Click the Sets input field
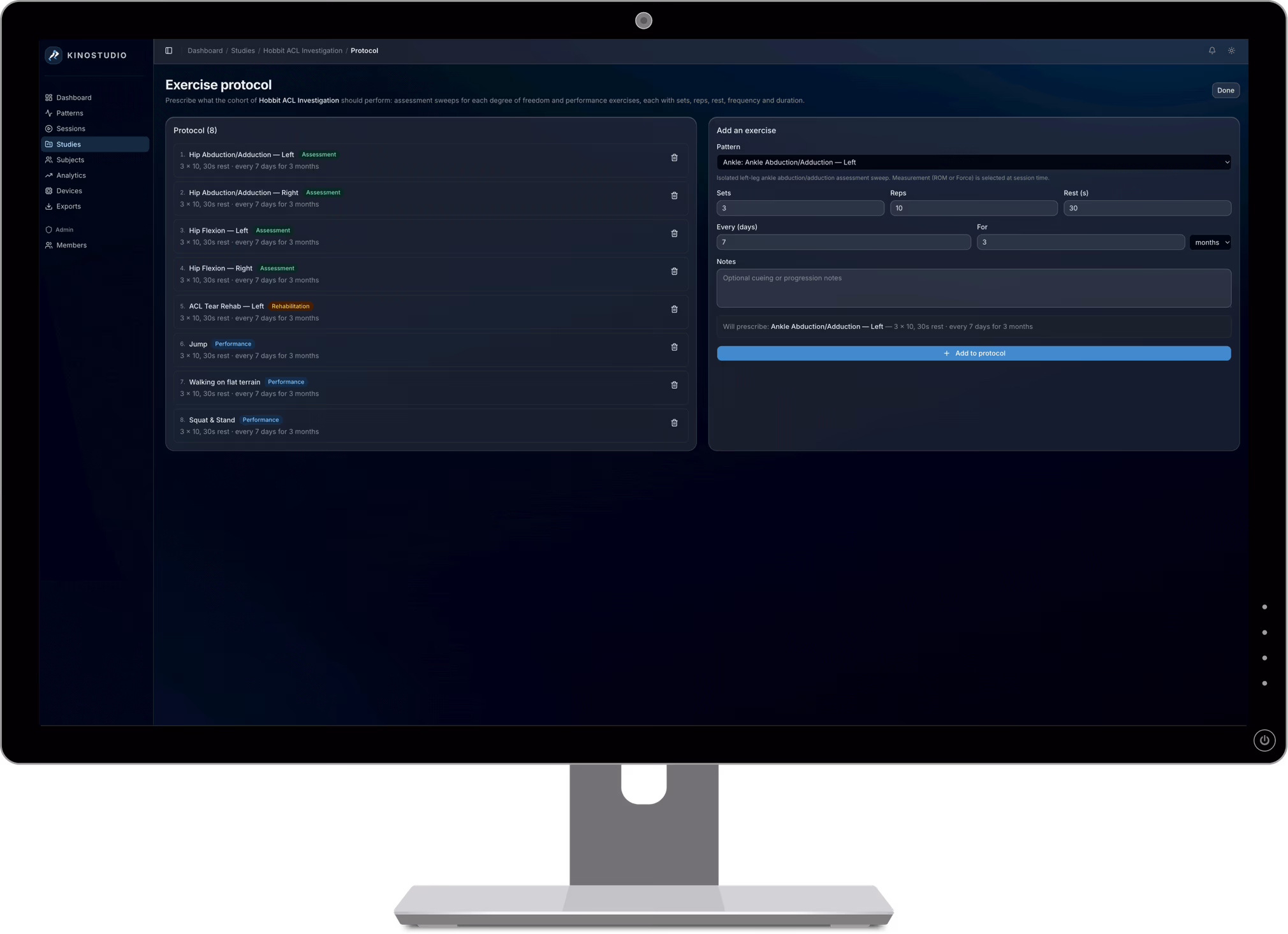Screen dimensions: 1288x934 click(800, 208)
